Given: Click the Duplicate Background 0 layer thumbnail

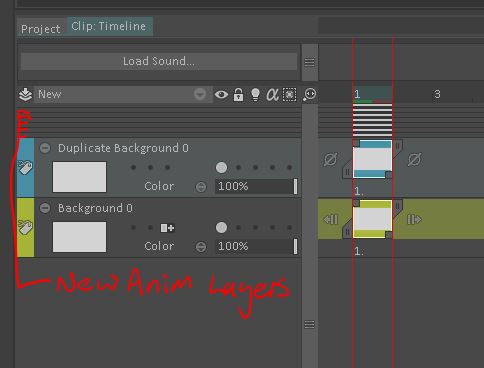Looking at the screenshot, I should coord(80,177).
